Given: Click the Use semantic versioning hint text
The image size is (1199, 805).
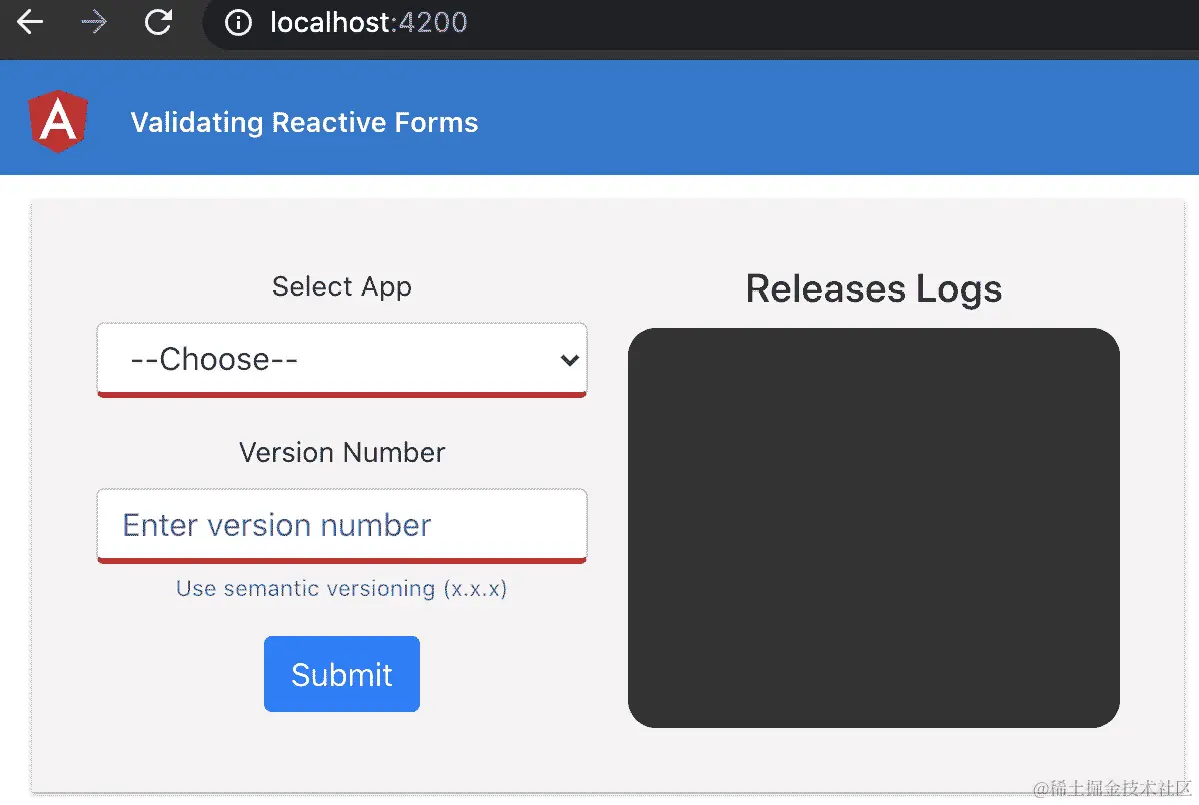Looking at the screenshot, I should 342,588.
